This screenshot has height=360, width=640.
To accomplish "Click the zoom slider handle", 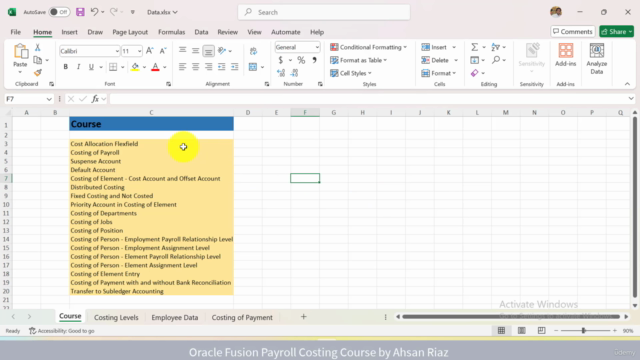I will point(584,331).
